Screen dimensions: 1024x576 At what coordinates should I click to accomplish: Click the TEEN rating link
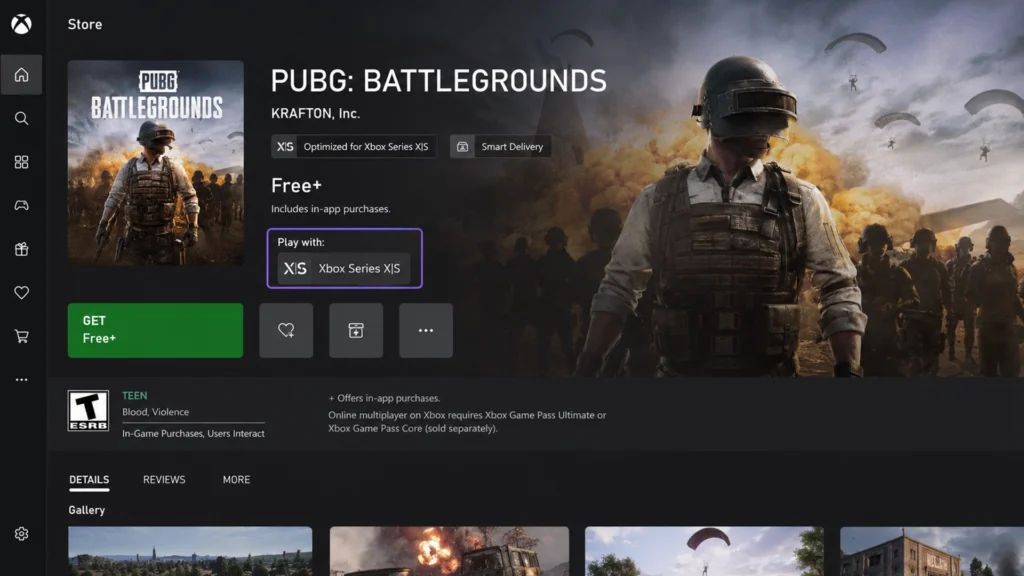point(135,396)
